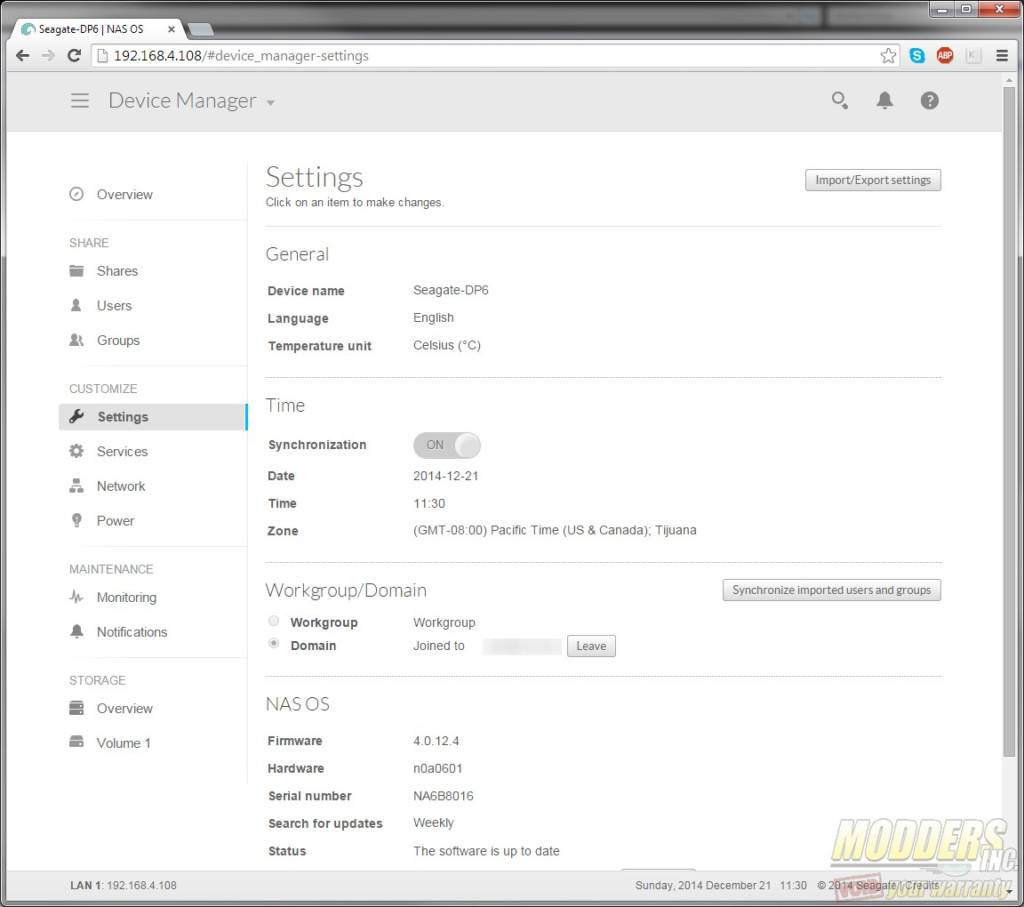
Task: Select the Shares icon in the sidebar
Action: 76,270
